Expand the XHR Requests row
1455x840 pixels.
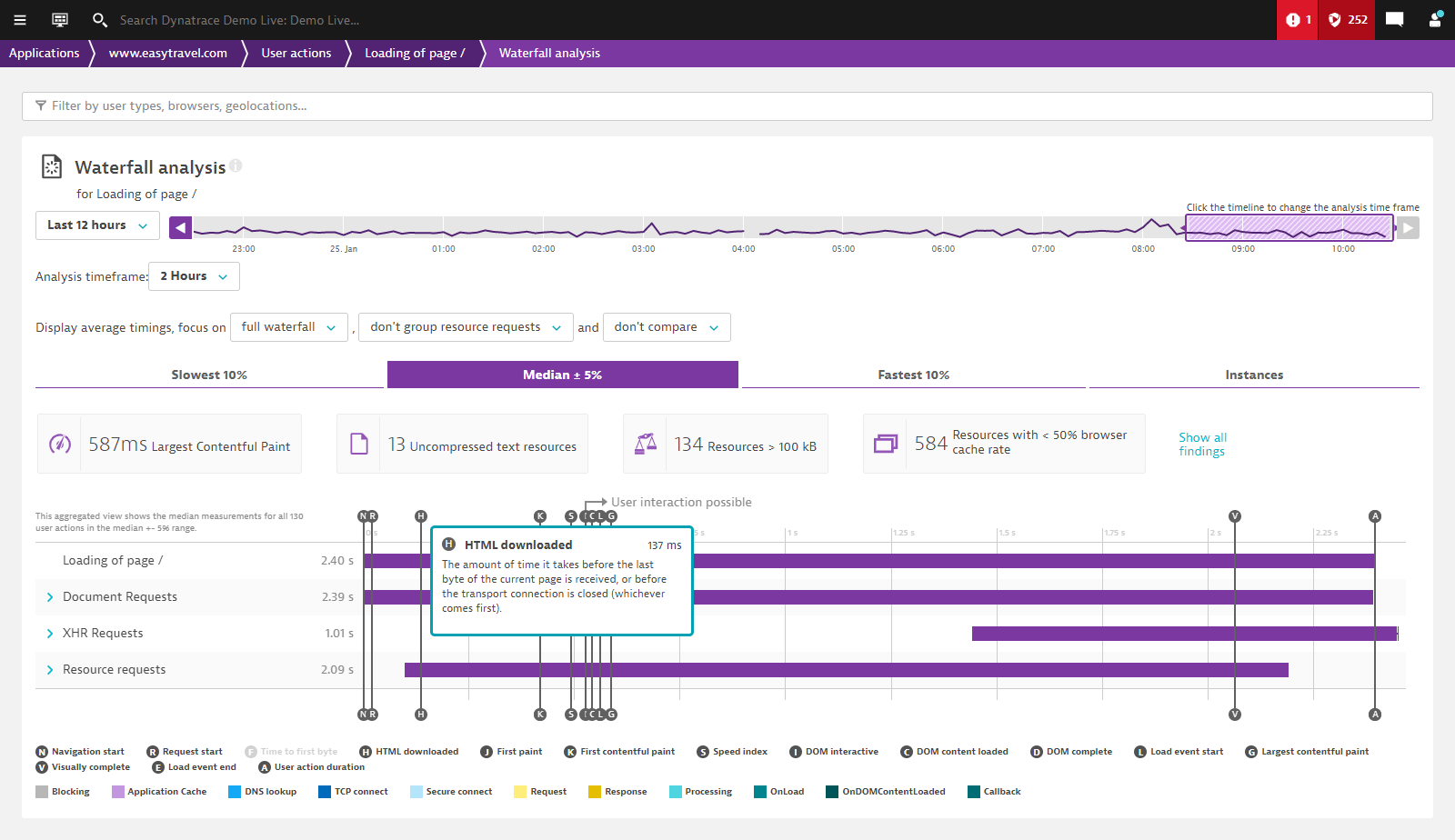[x=50, y=634]
